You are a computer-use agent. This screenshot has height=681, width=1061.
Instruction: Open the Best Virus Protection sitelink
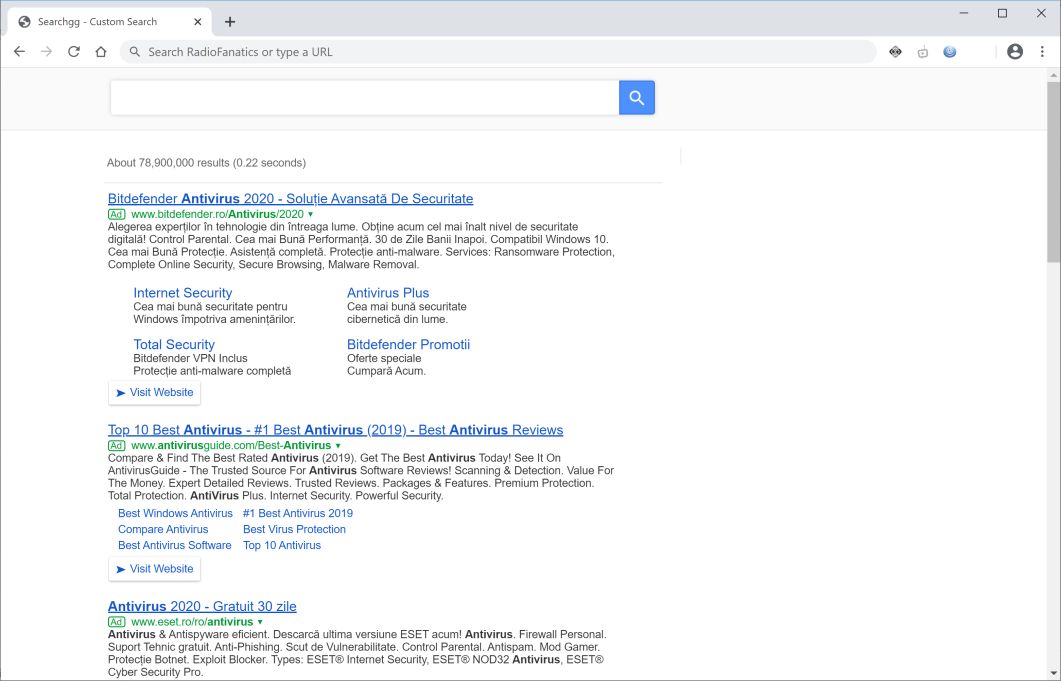(x=294, y=529)
